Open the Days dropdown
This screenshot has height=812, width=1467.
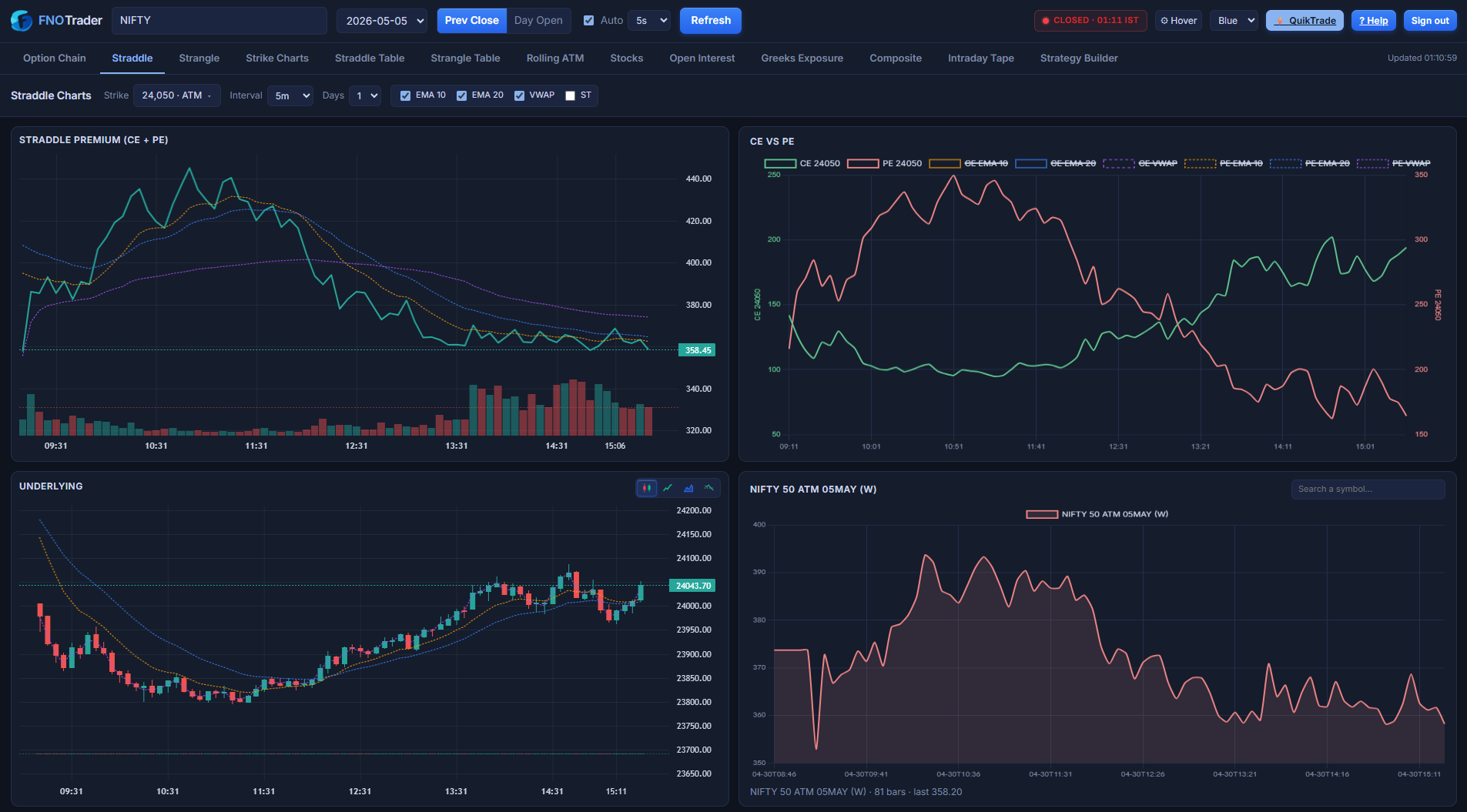point(365,95)
